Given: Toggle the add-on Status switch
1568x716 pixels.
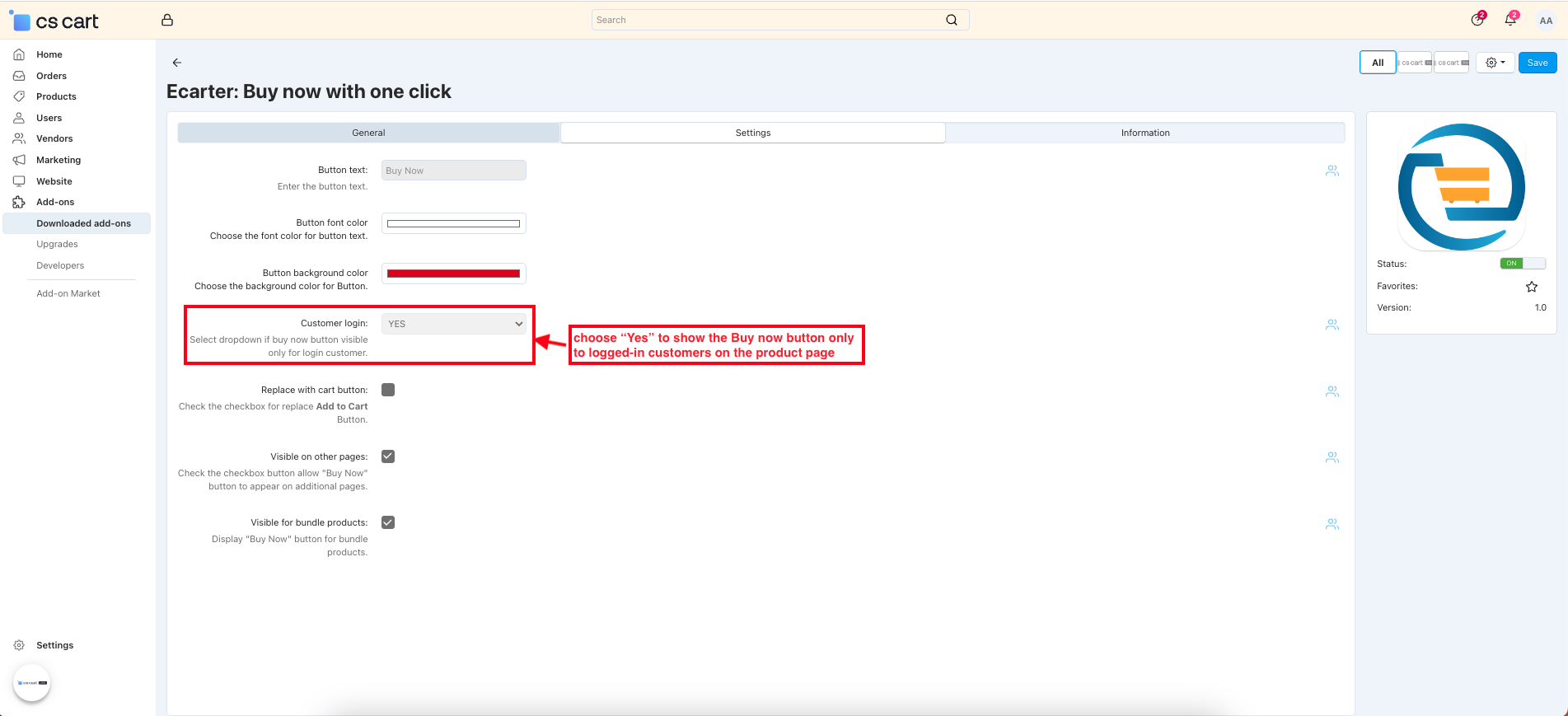Looking at the screenshot, I should click(1522, 264).
